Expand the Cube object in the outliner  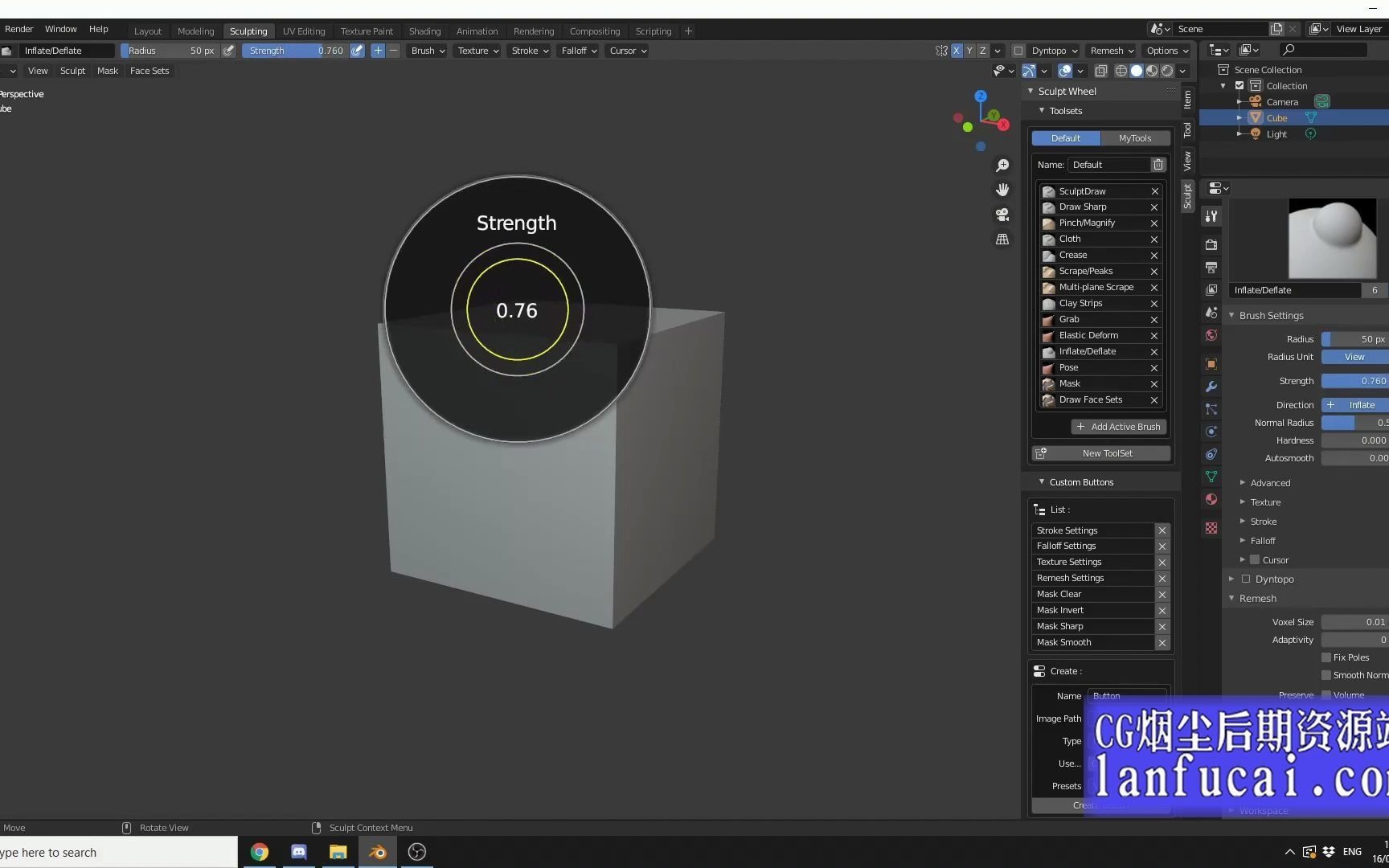click(x=1239, y=117)
